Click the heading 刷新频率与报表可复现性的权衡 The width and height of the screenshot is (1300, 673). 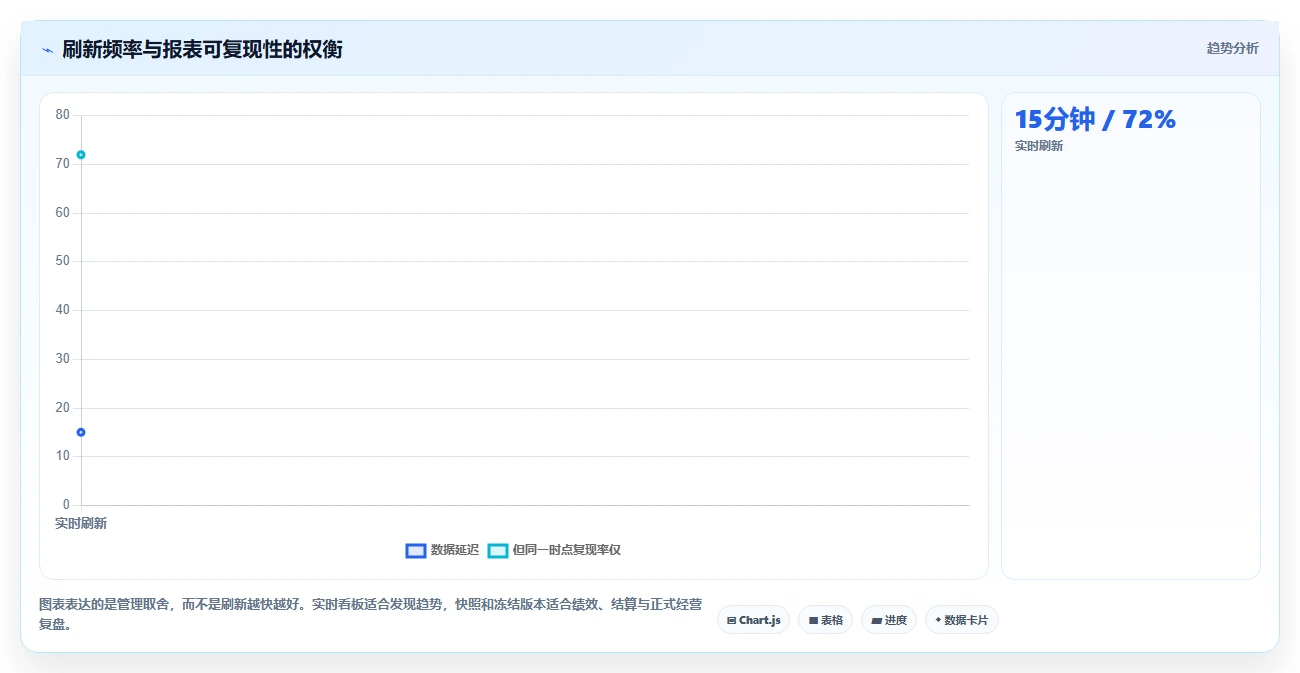202,49
